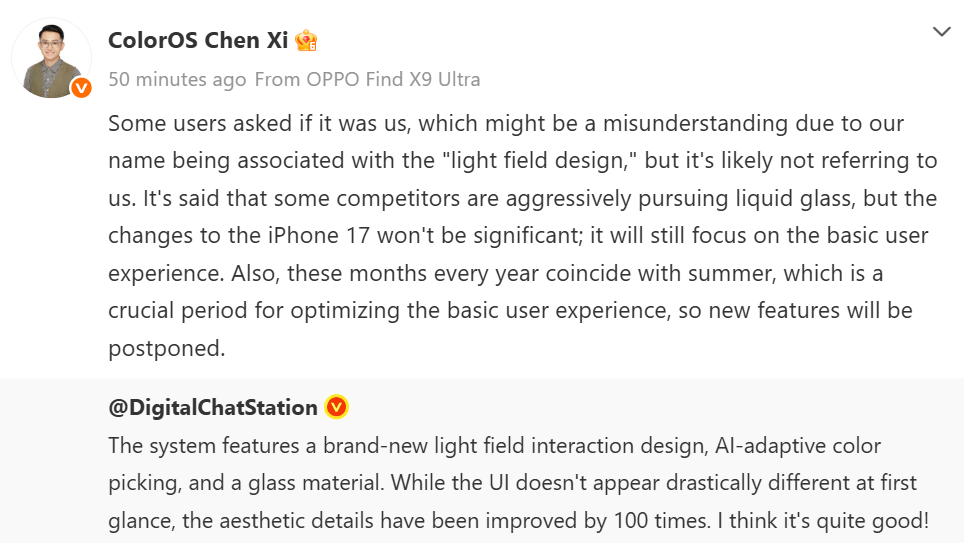Image resolution: width=964 pixels, height=543 pixels.
Task: Open the "50 minutes ago" timestamp link
Action: [x=177, y=79]
